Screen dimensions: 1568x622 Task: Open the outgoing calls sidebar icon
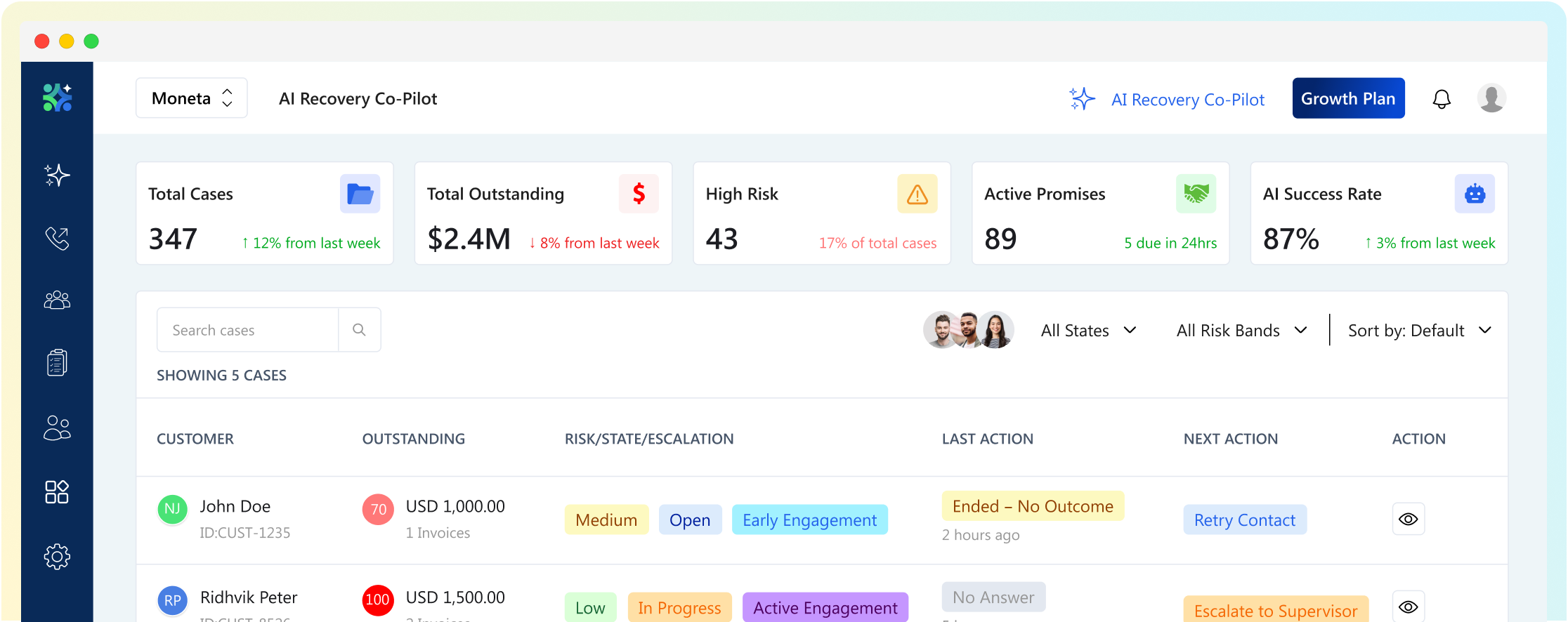57,239
